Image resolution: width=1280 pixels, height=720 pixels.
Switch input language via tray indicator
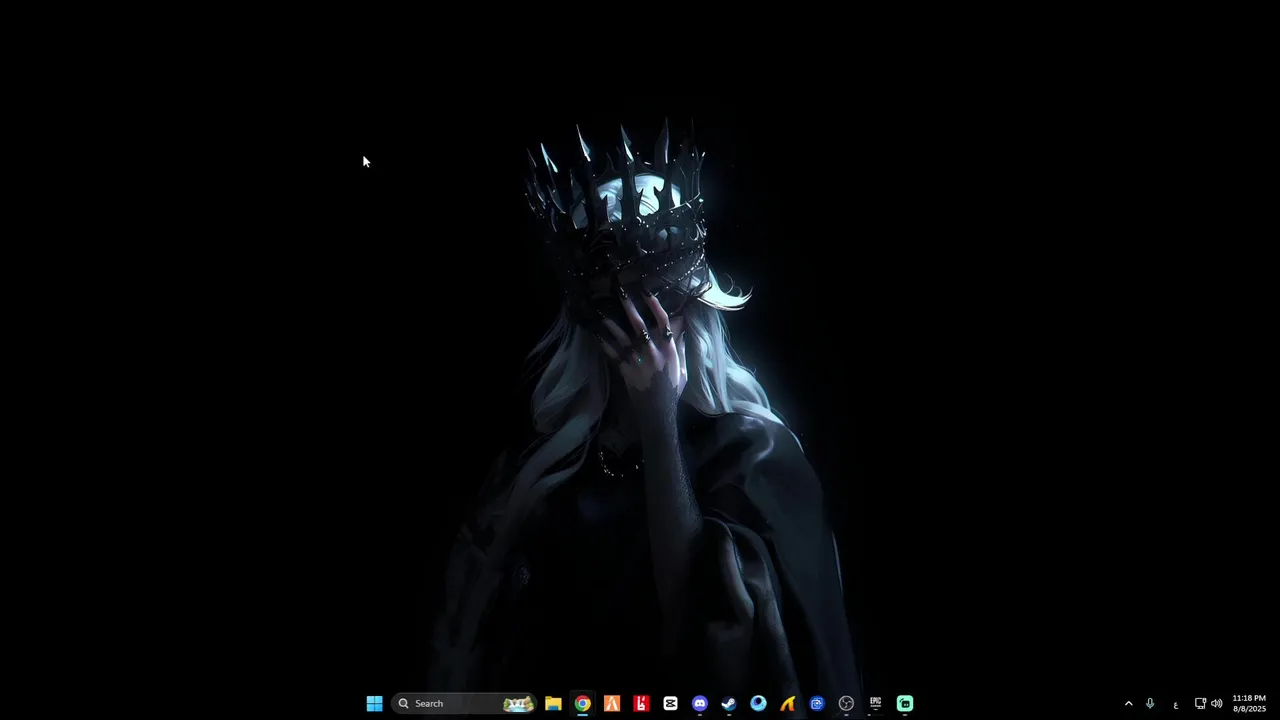coord(1175,704)
